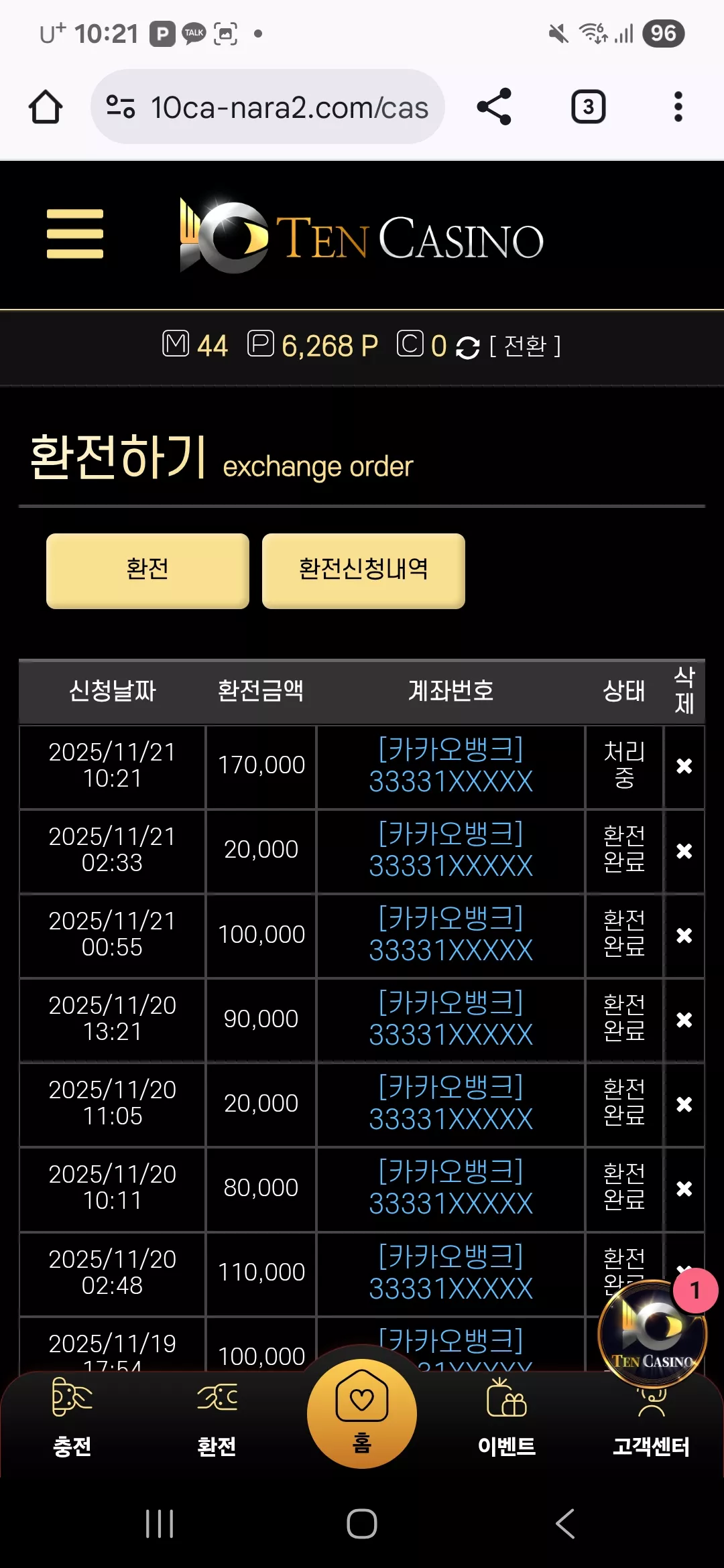
Task: Tap the browser home icon
Action: 46,107
